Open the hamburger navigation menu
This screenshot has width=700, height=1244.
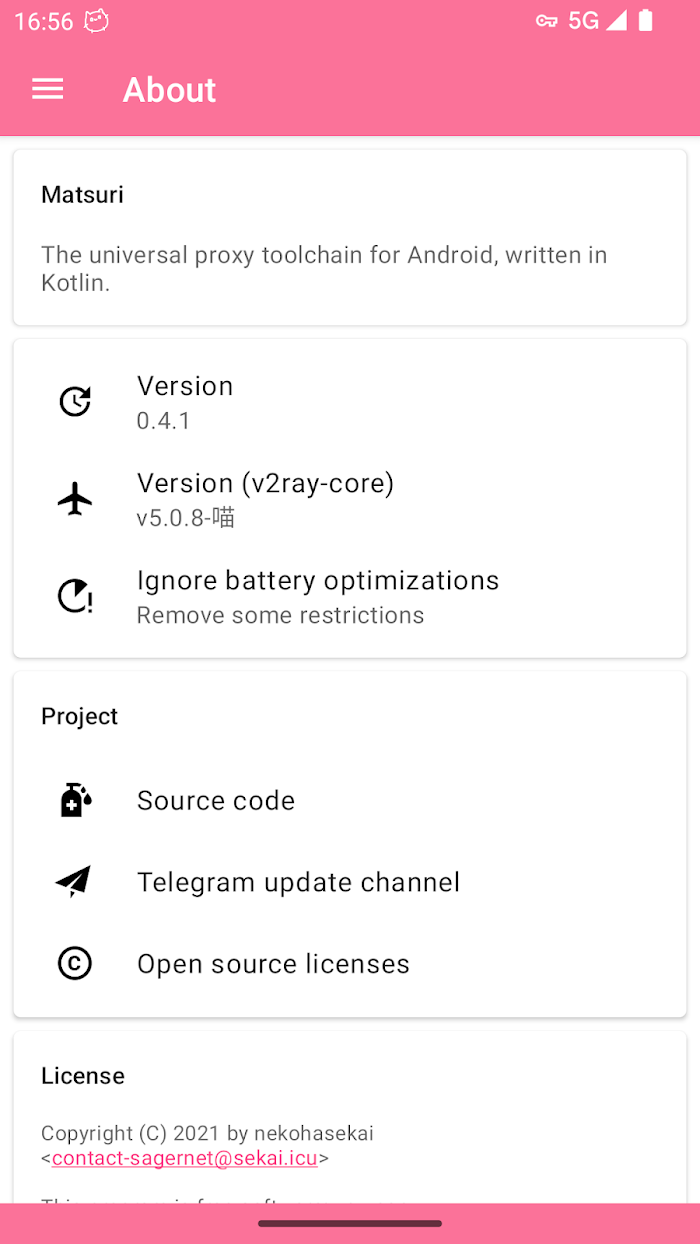(x=48, y=90)
